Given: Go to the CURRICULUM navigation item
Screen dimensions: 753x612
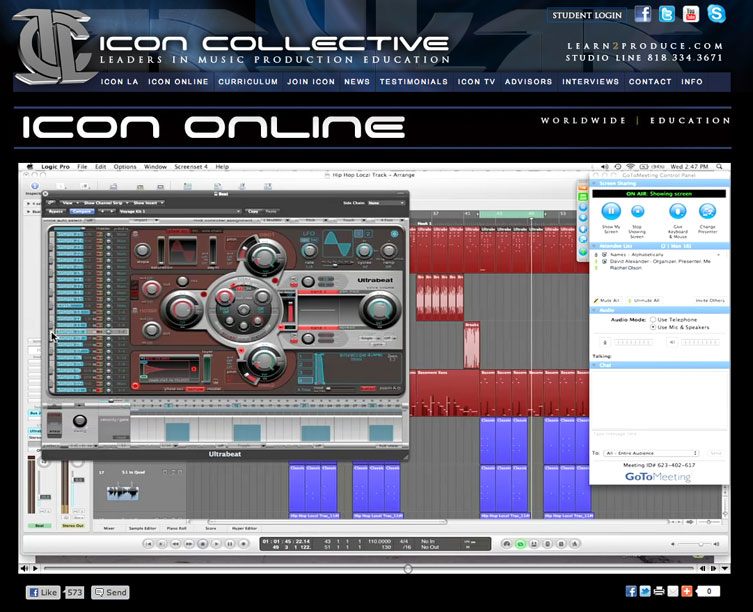Looking at the screenshot, I should pyautogui.click(x=248, y=82).
